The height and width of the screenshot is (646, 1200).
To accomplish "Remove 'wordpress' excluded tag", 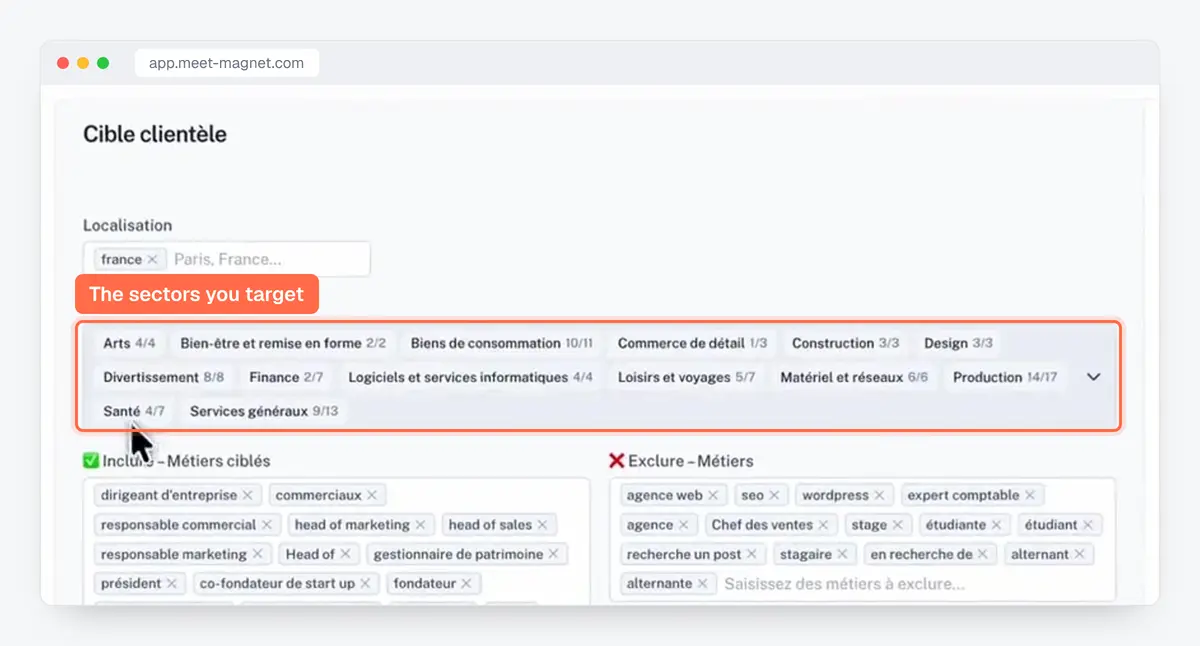I will coord(879,495).
